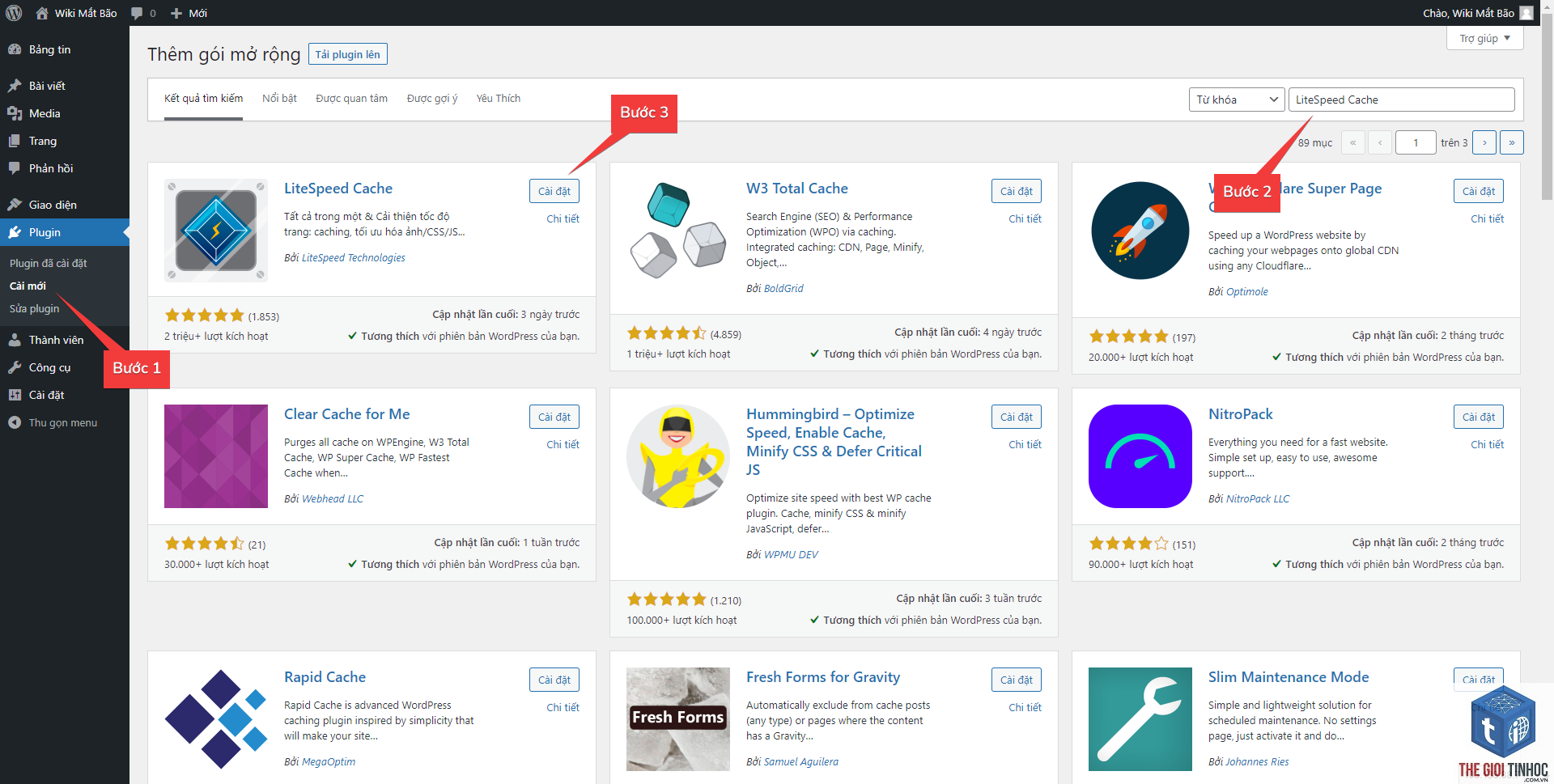Screen dimensions: 1554x784
Task: Go to the next results page arrow
Action: 1484,142
